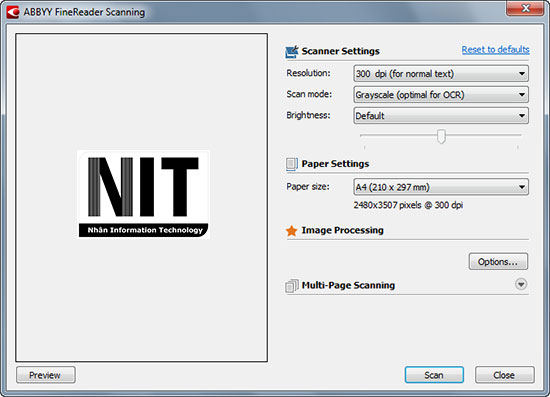Screen dimensions: 550x397
Task: Expand the Multi-Page Scanning section
Action: coord(521,284)
